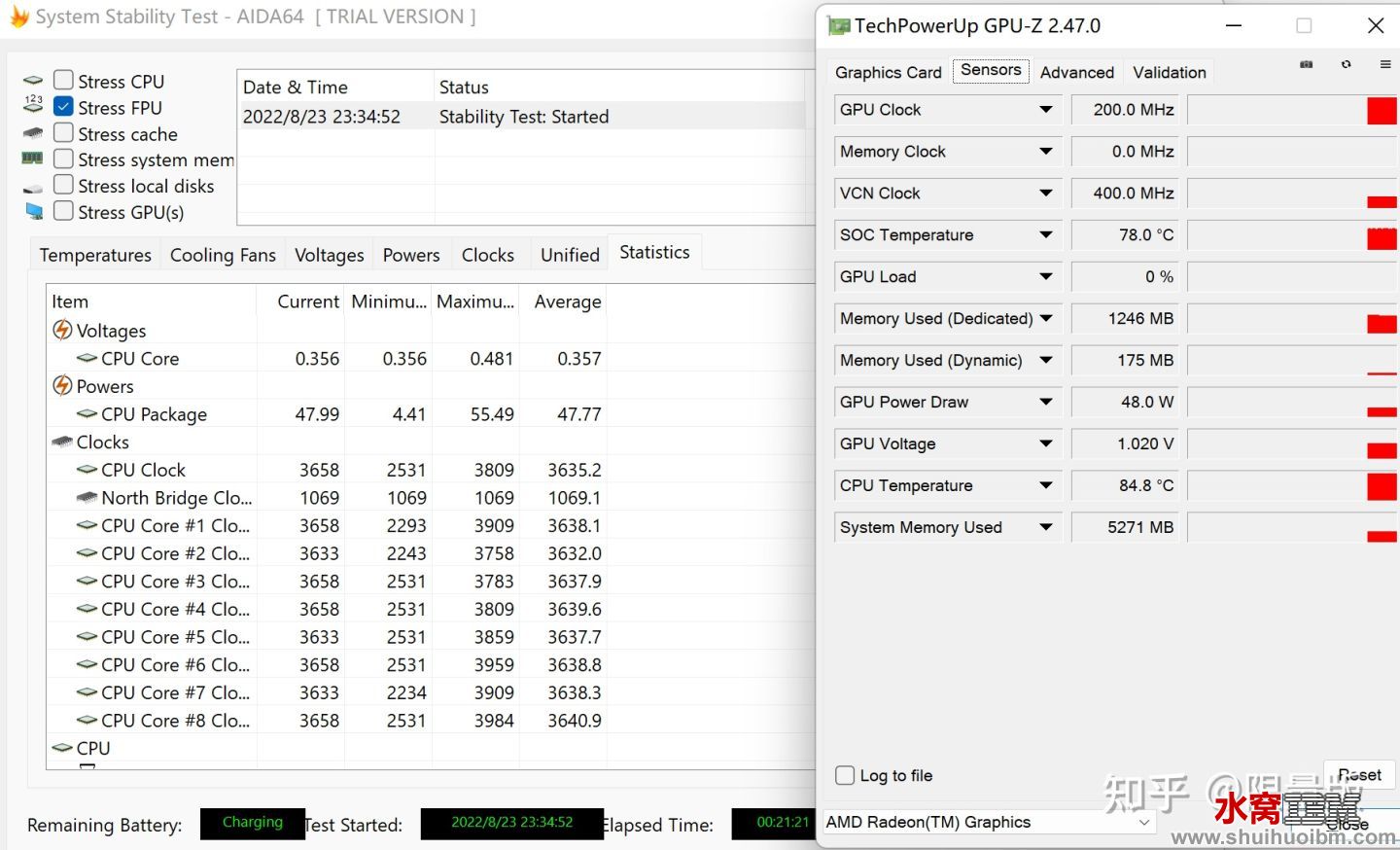Click the Stress CPU chip icon
The width and height of the screenshot is (1400, 850).
click(33, 81)
